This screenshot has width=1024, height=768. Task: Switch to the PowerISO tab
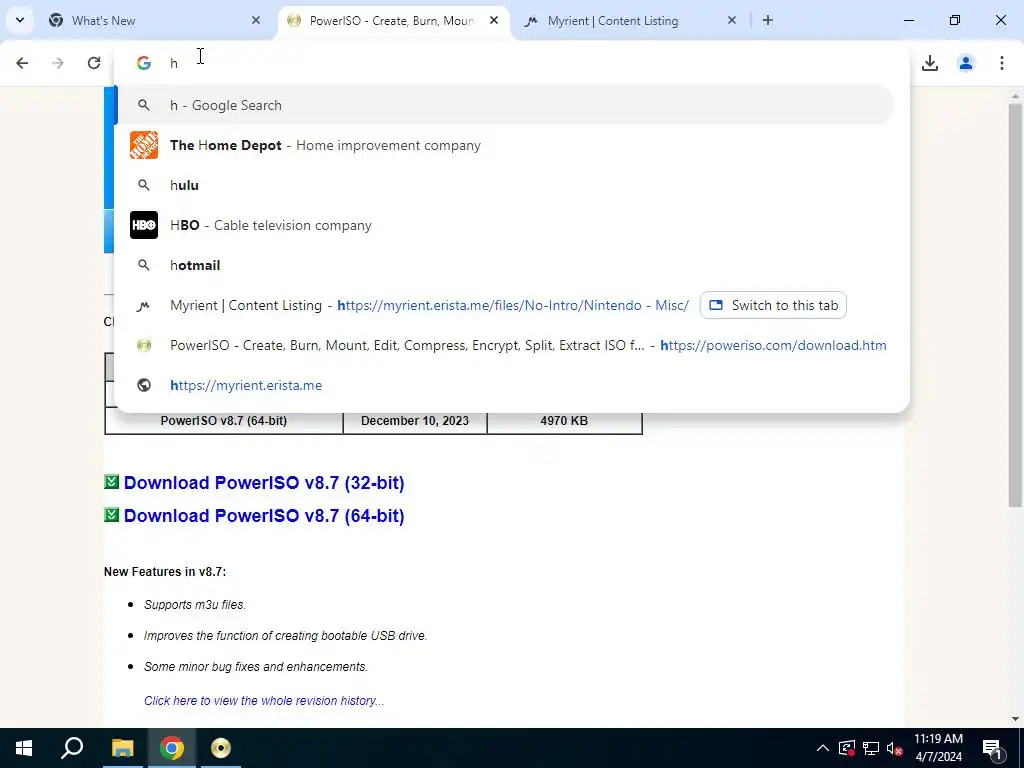pos(392,20)
